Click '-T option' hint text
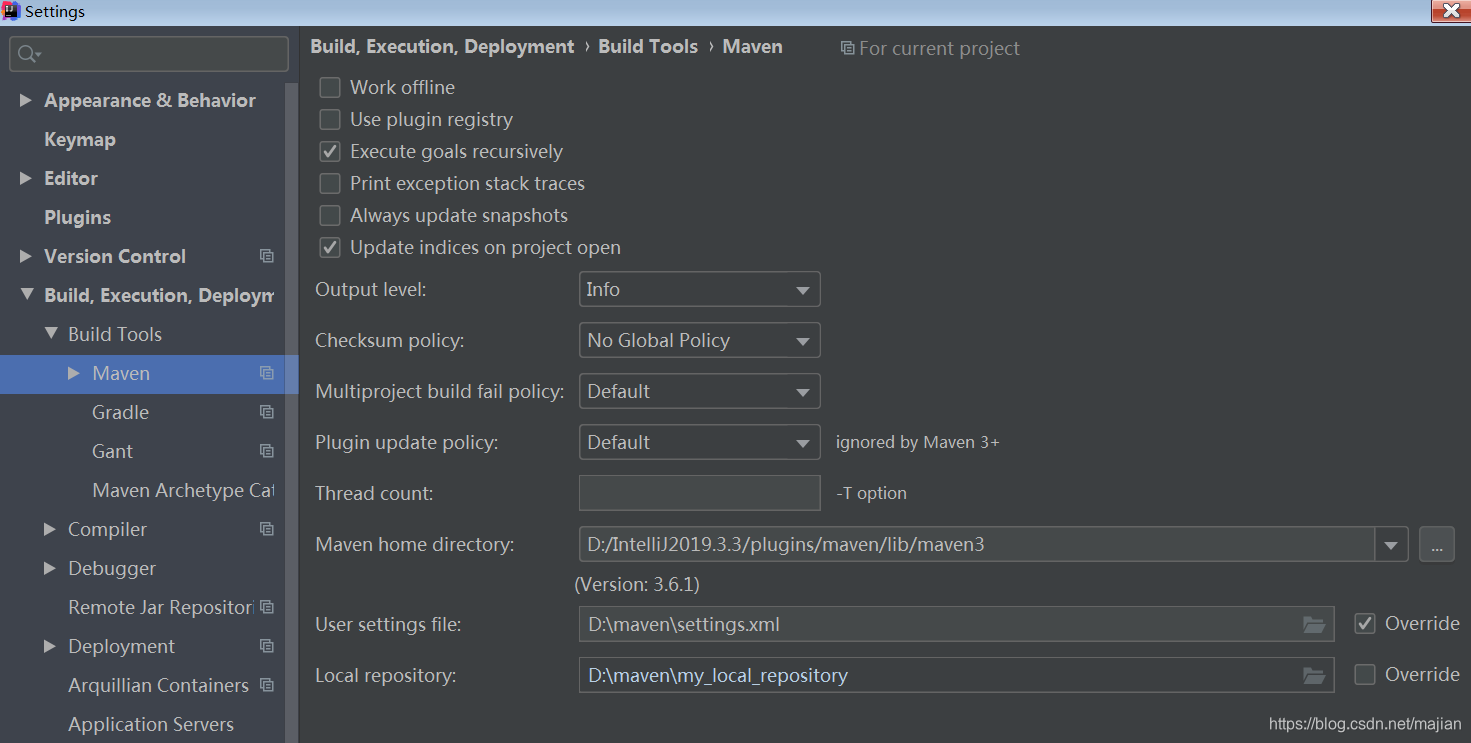 (x=871, y=493)
